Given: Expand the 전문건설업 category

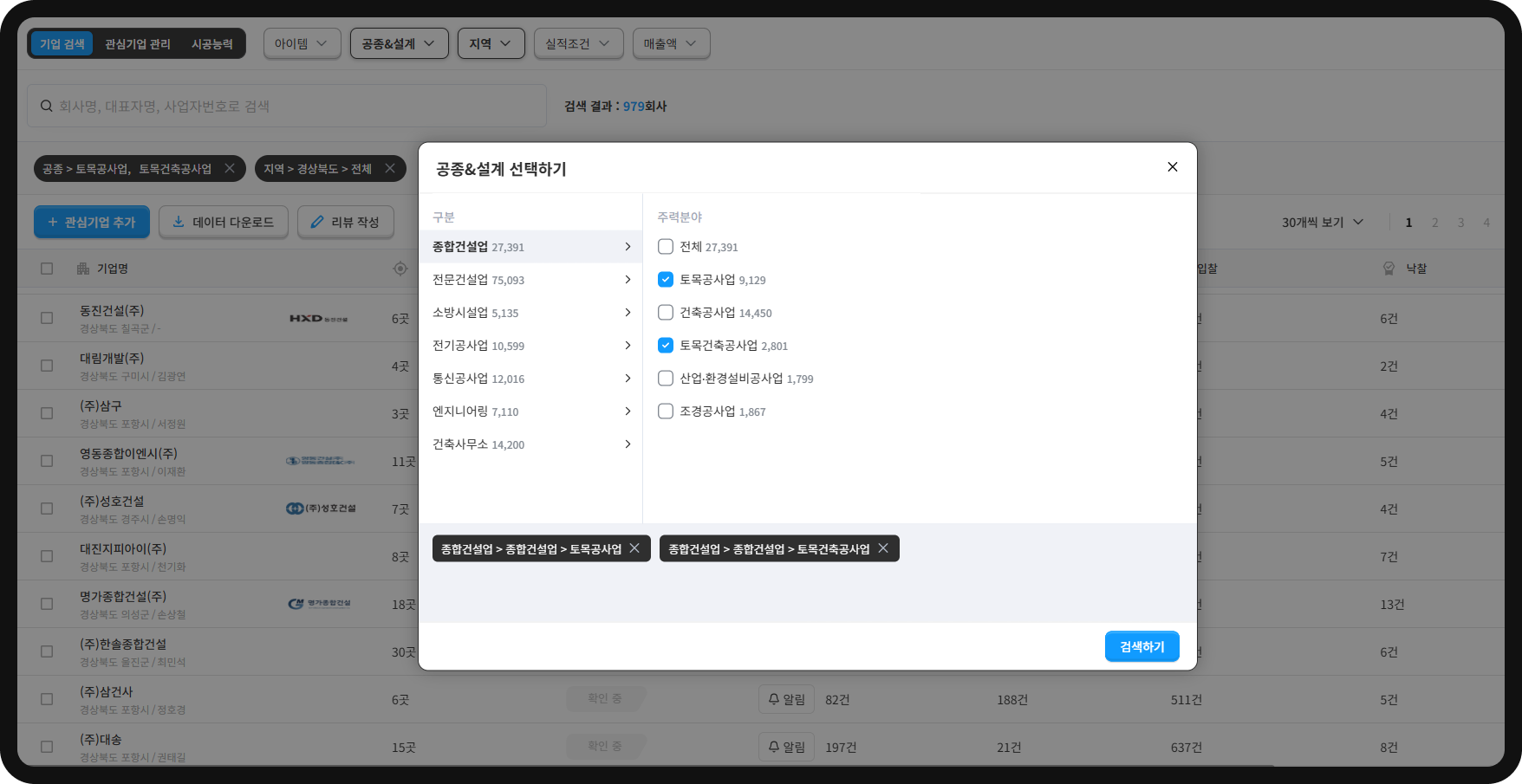Looking at the screenshot, I should point(530,280).
